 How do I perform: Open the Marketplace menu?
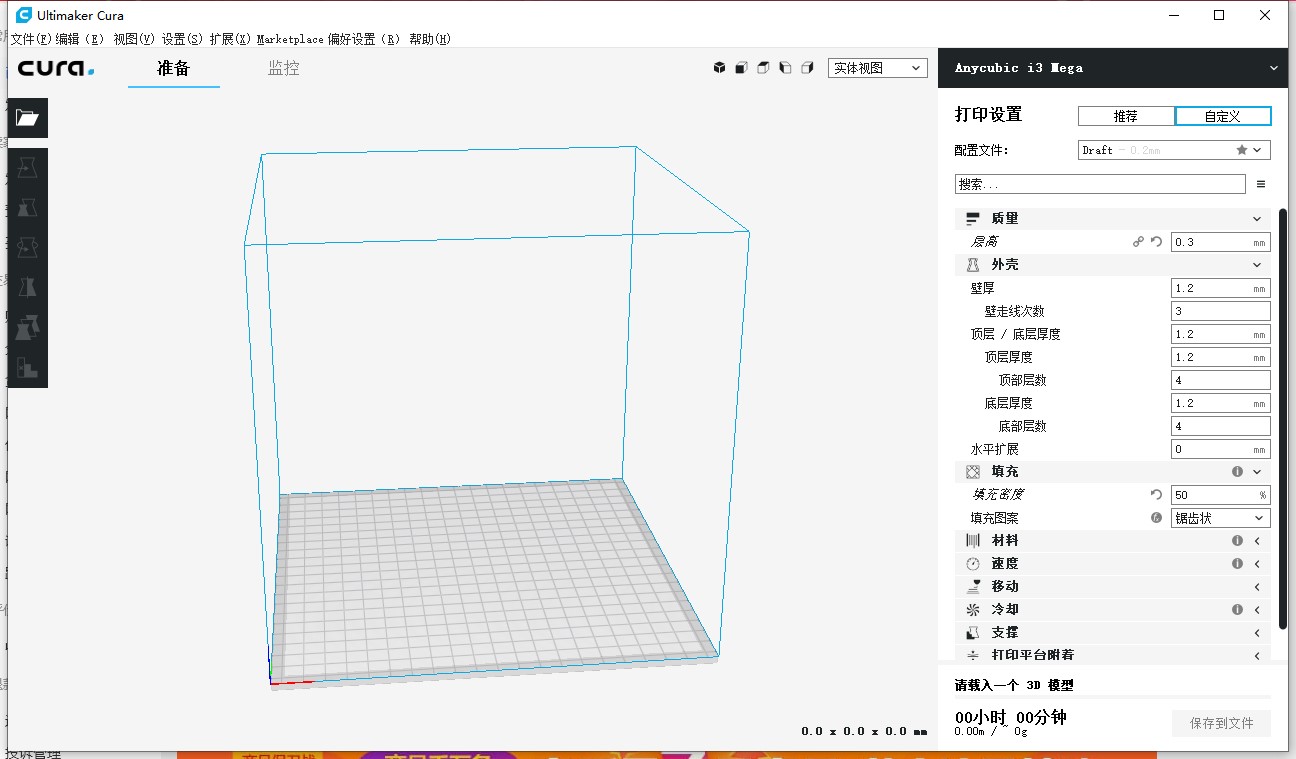point(290,39)
